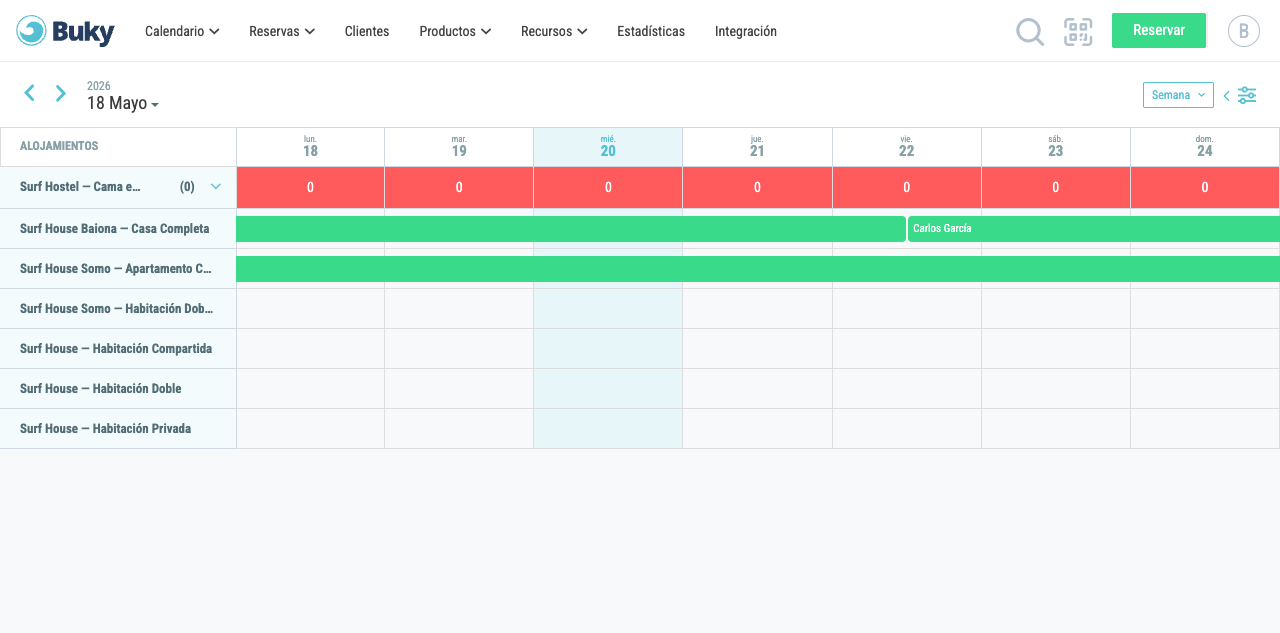Viewport: 1280px width, 633px height.
Task: Open the Recursos menu
Action: (x=554, y=31)
